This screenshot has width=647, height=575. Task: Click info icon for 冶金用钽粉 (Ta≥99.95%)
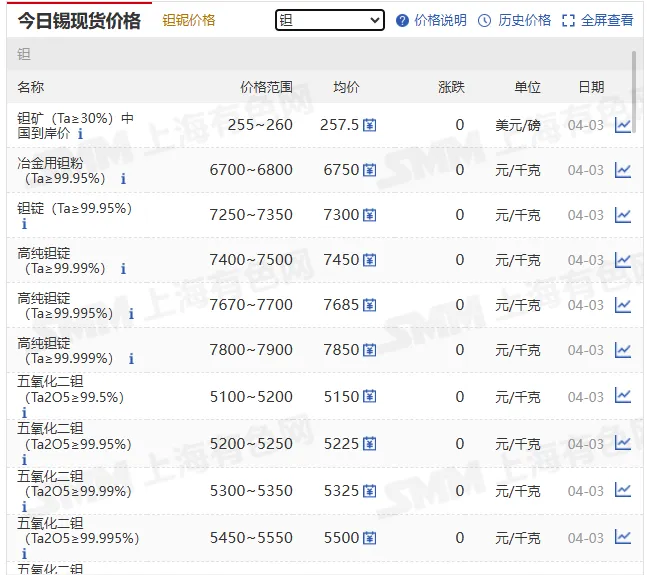tap(123, 179)
